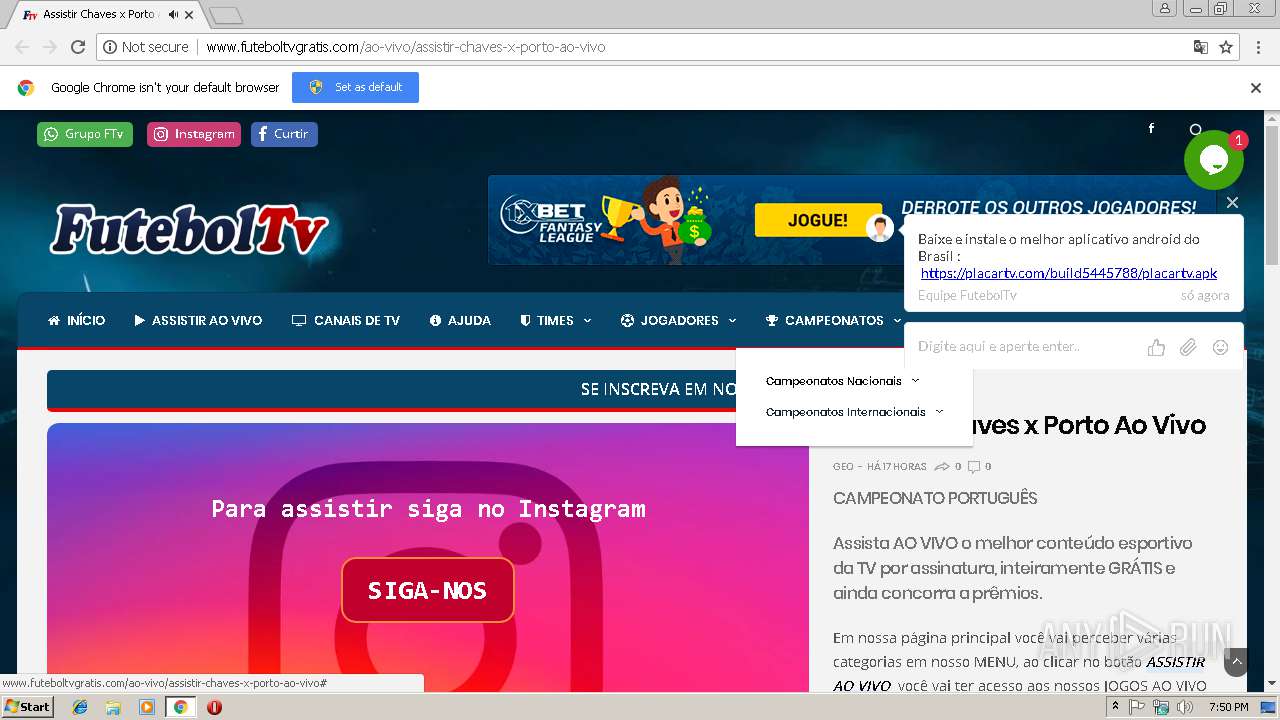Viewport: 1280px width, 720px height.
Task: Click the 1xBET Fantasy League banner logo
Action: pos(552,221)
